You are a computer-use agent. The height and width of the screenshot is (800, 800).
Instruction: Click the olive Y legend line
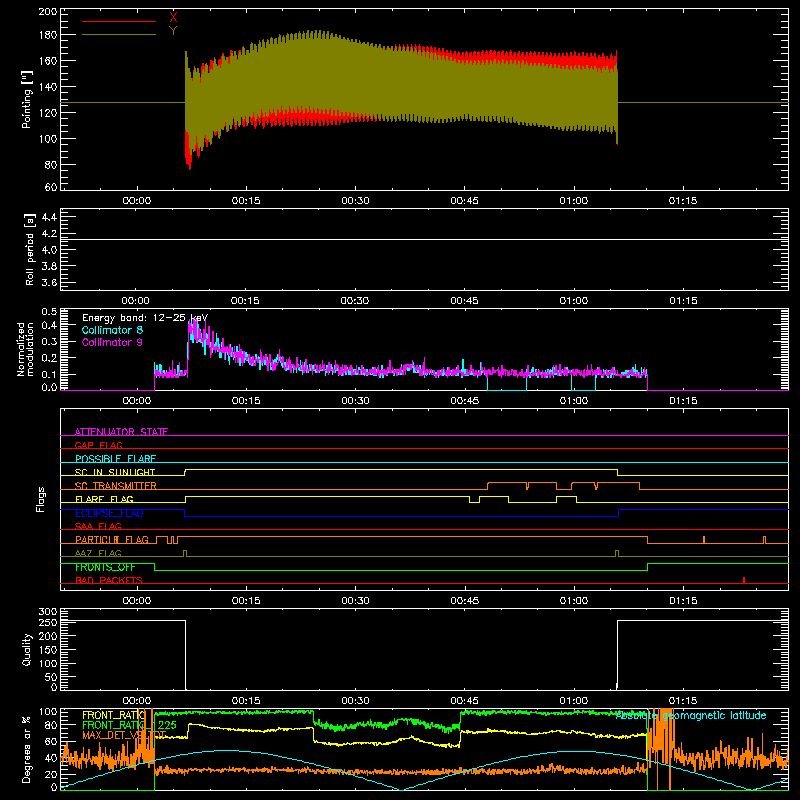tap(119, 35)
